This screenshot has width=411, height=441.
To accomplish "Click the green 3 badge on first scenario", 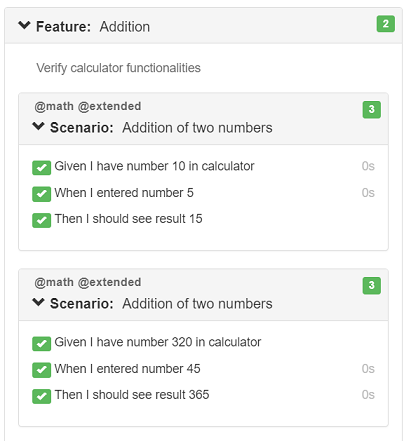I will pos(372,110).
